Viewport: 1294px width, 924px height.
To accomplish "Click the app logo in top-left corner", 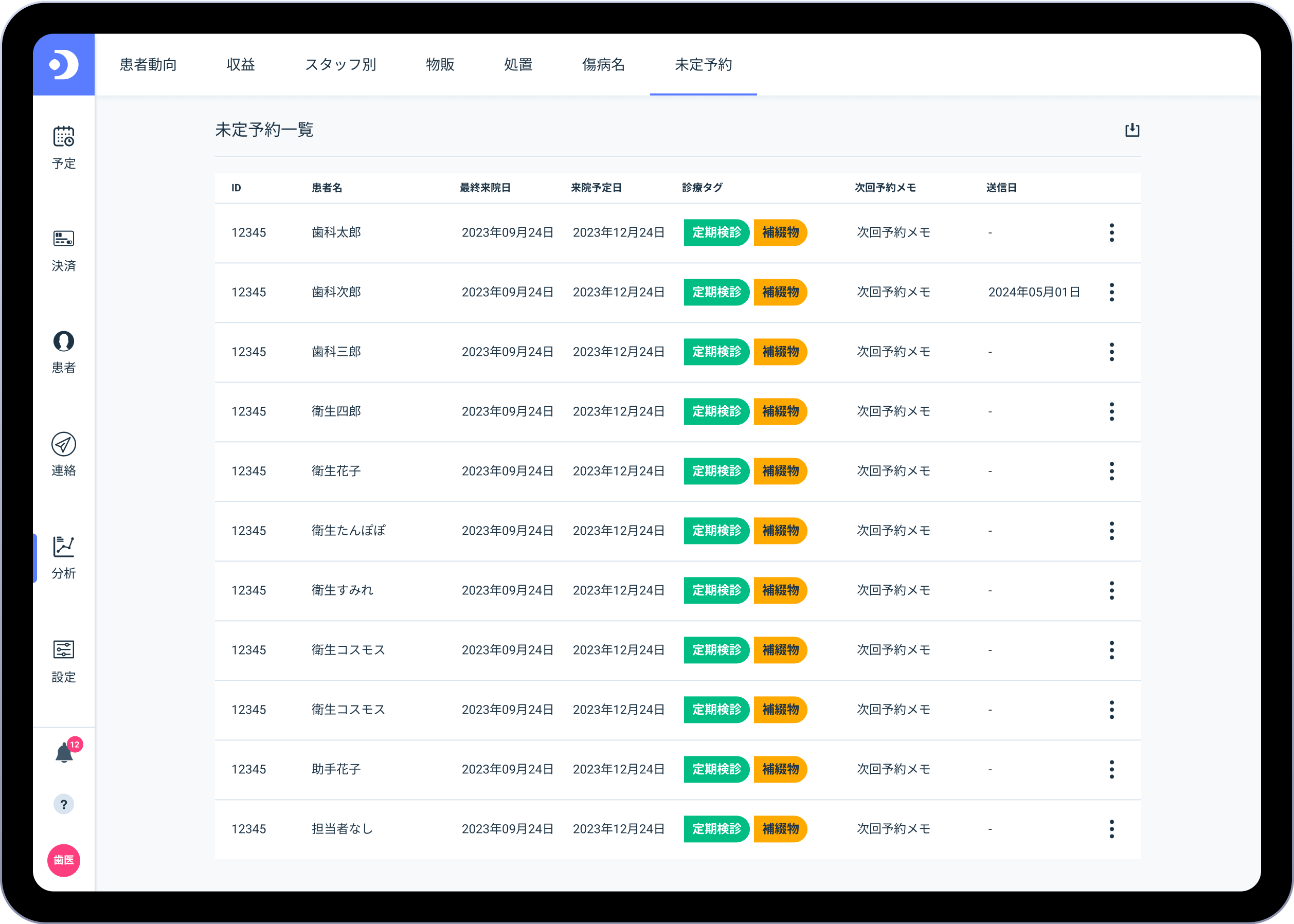I will coord(63,64).
